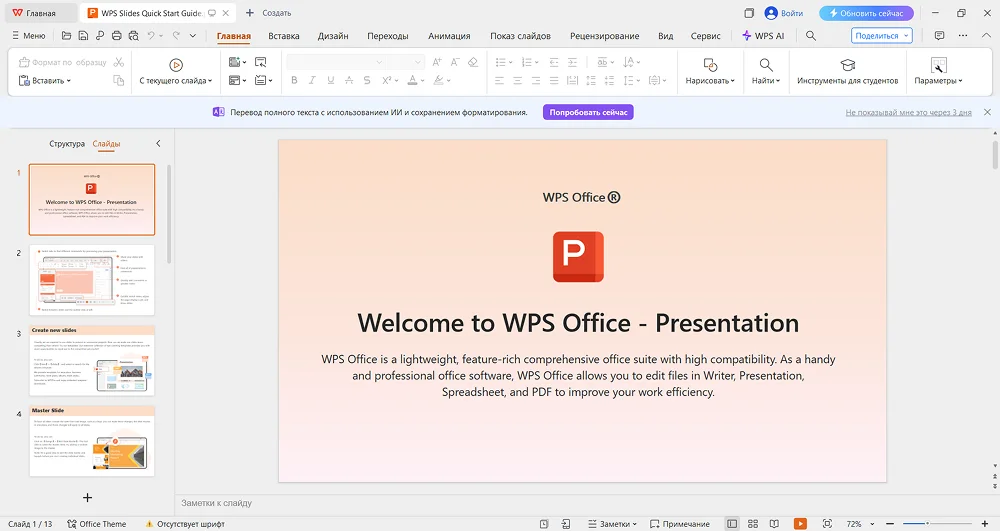Toggle italic formatting
Screen dimensions: 1000x531
312,80
